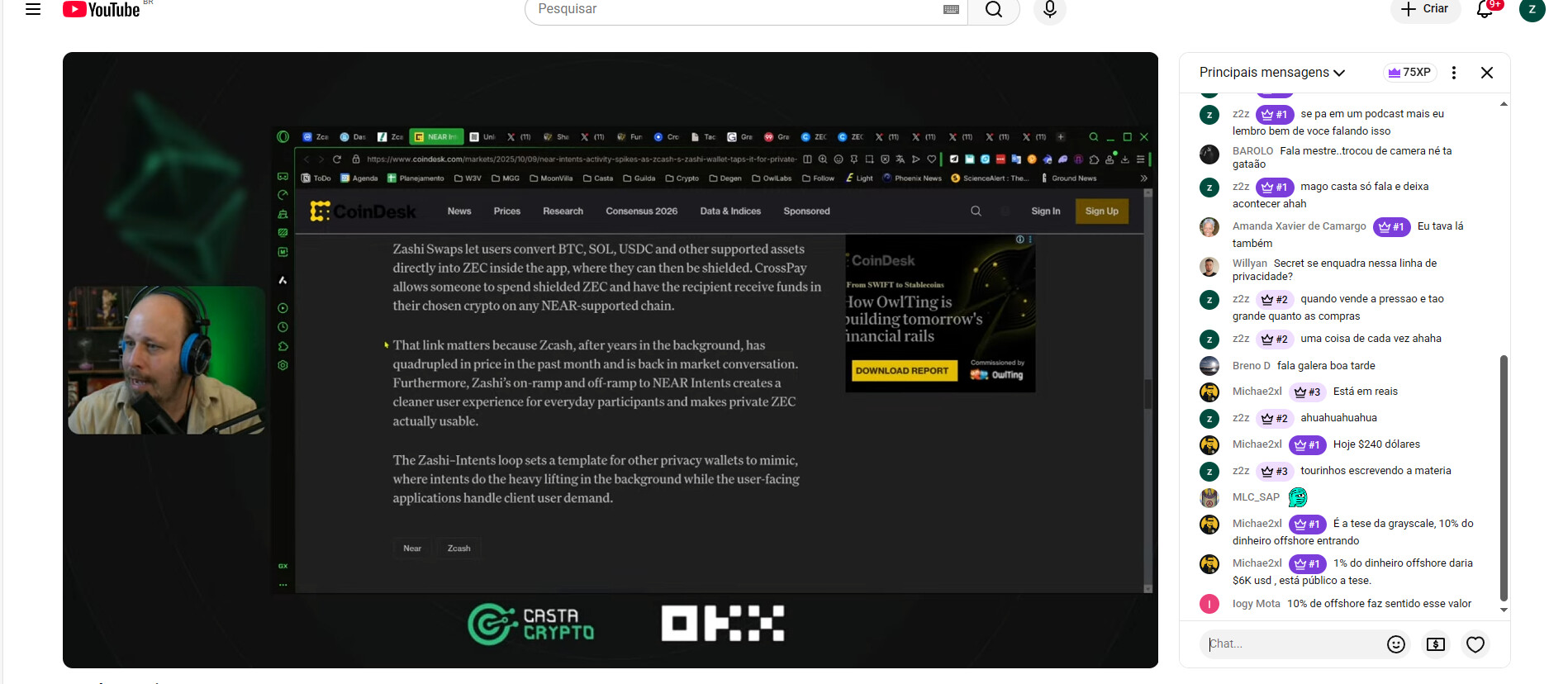Click the streamer webcam overlay
The height and width of the screenshot is (684, 1568).
[166, 360]
